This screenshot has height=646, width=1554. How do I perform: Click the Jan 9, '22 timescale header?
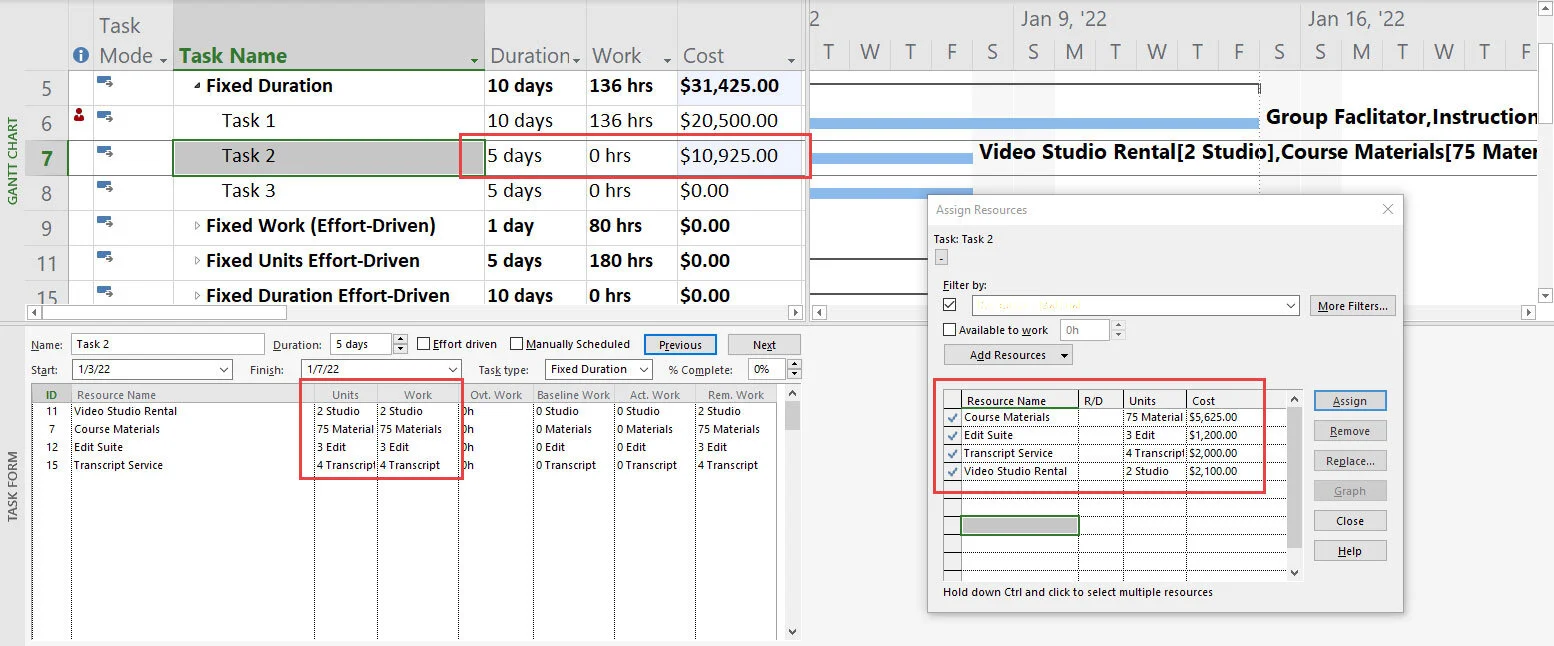1063,19
